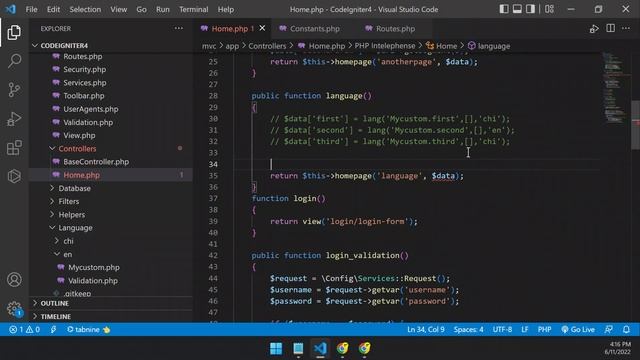The height and width of the screenshot is (360, 640).
Task: Click the lightning port status icon
Action: pyautogui.click(x=53, y=329)
